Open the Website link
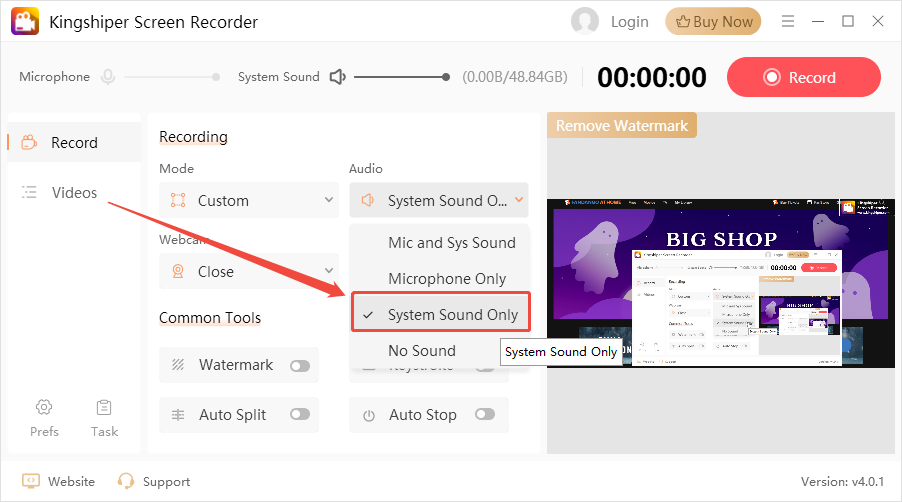 71,481
